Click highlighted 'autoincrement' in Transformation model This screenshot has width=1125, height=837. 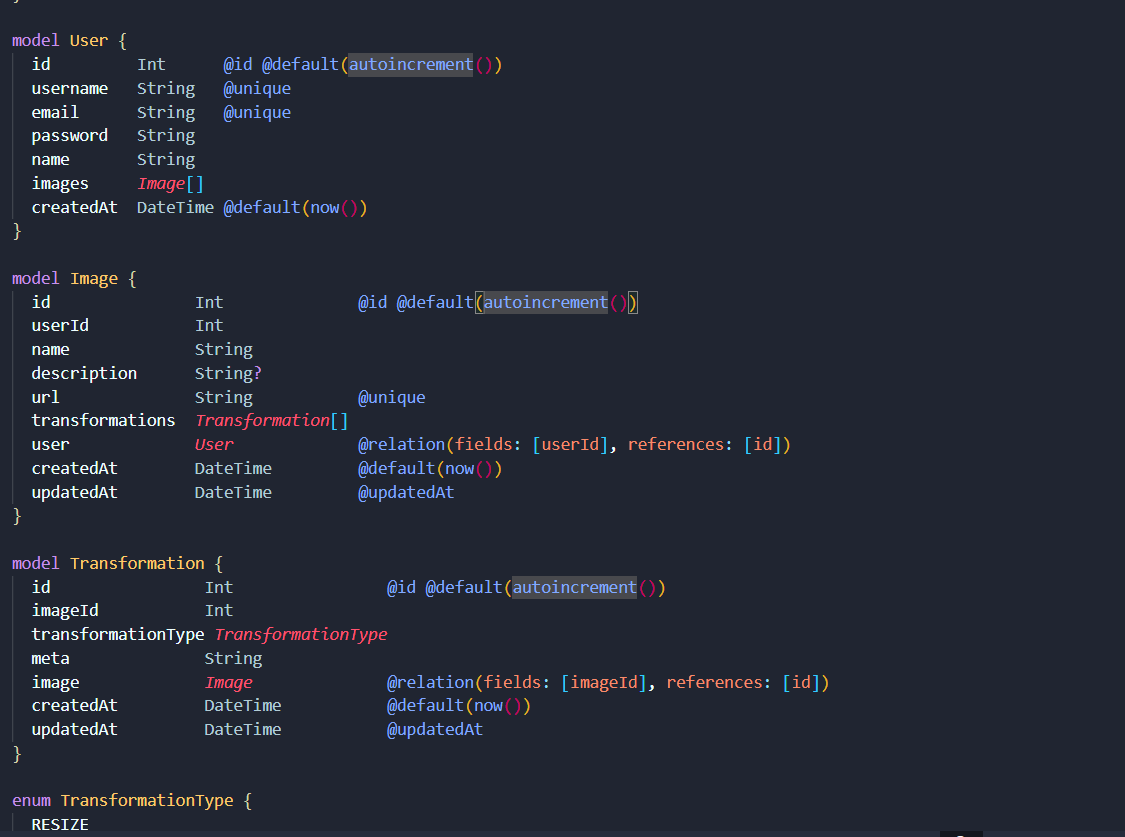(x=574, y=588)
